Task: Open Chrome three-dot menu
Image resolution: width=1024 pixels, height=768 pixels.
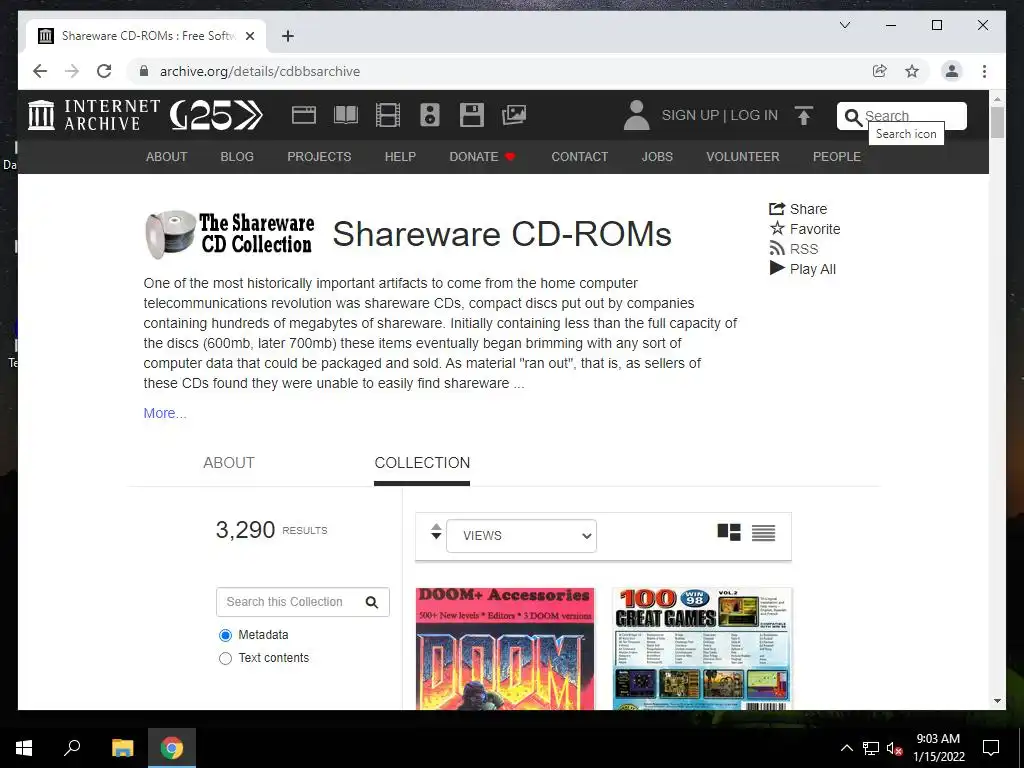Action: 984,71
